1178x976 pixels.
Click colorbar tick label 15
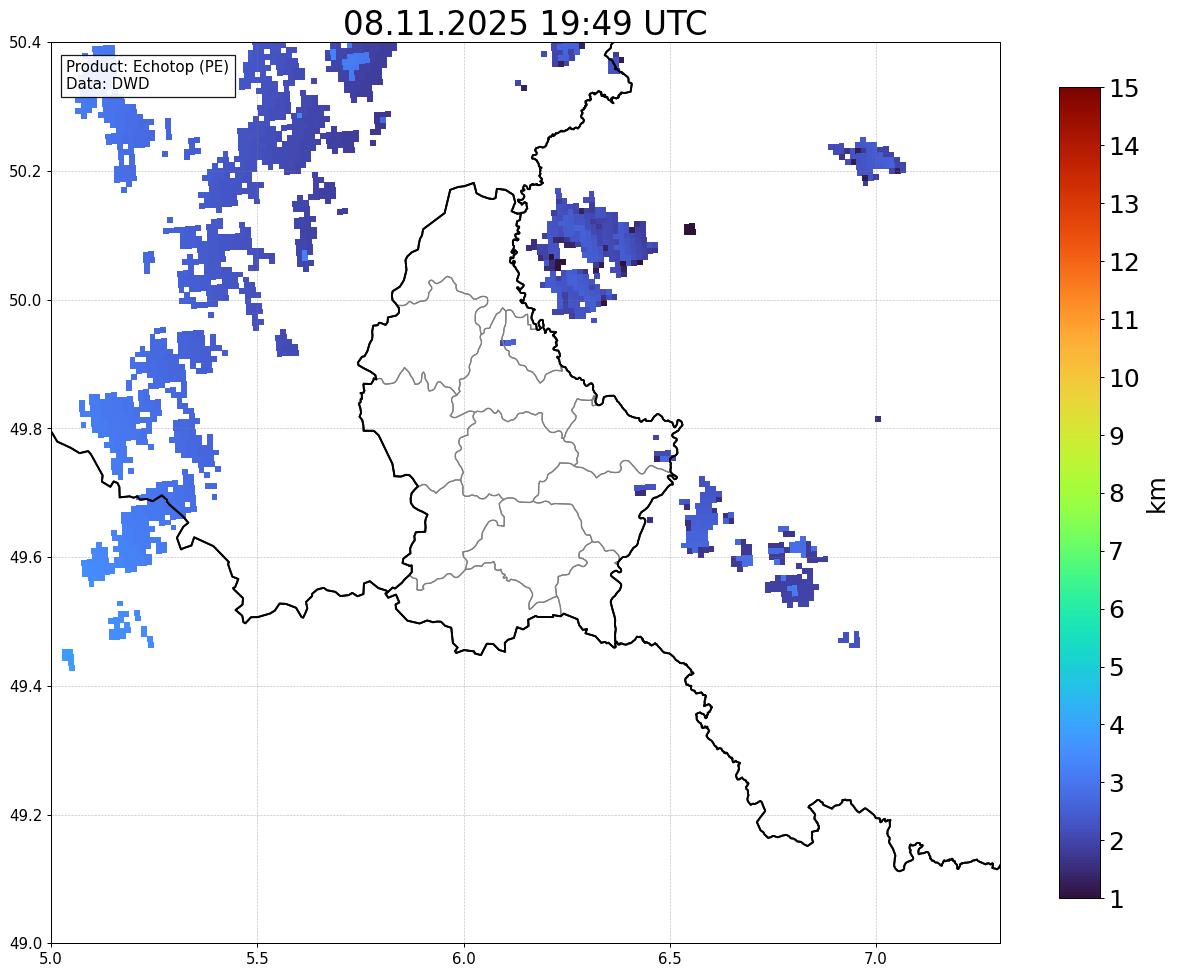coord(1124,89)
